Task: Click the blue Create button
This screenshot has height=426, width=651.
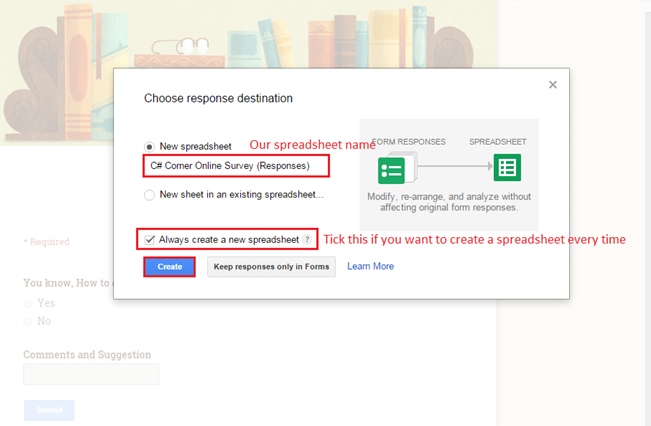Action: point(169,267)
